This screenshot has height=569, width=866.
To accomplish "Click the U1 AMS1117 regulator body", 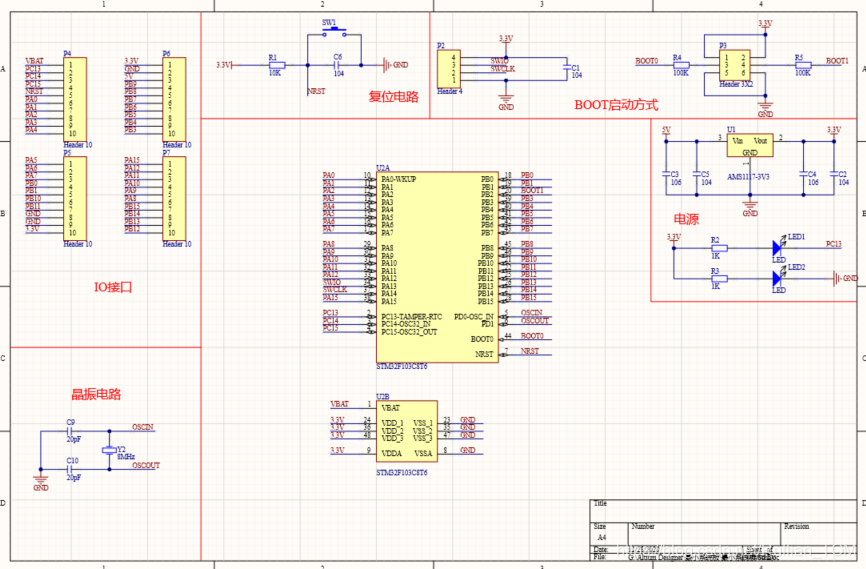I will [x=749, y=145].
